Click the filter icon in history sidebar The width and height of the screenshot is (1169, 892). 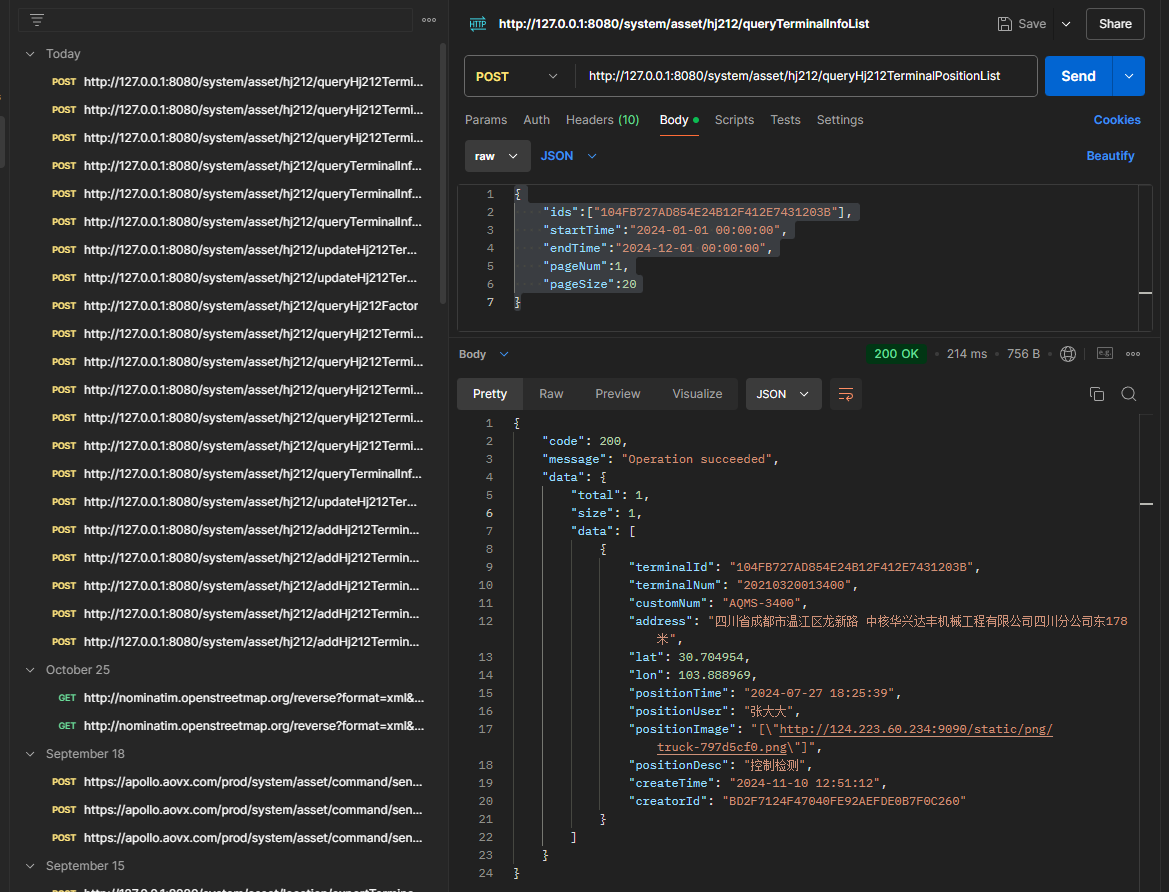click(x=37, y=20)
